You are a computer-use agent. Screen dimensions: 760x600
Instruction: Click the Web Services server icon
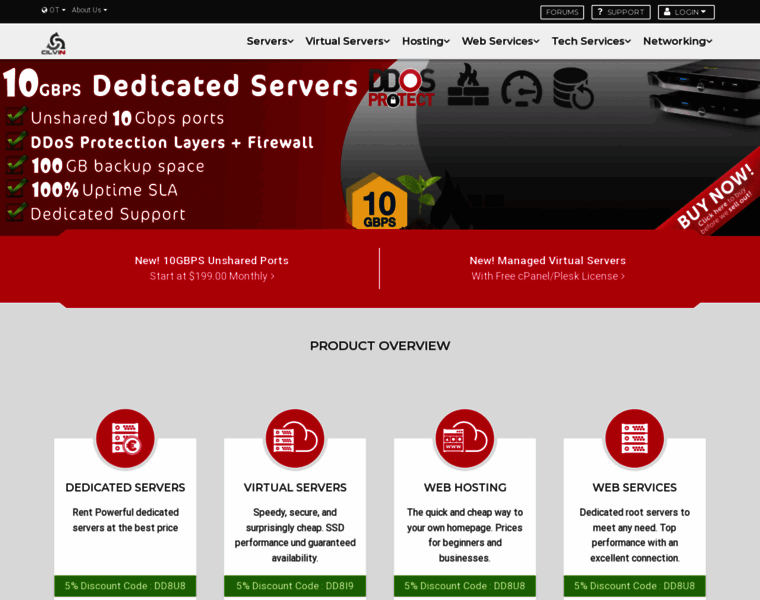(x=634, y=439)
